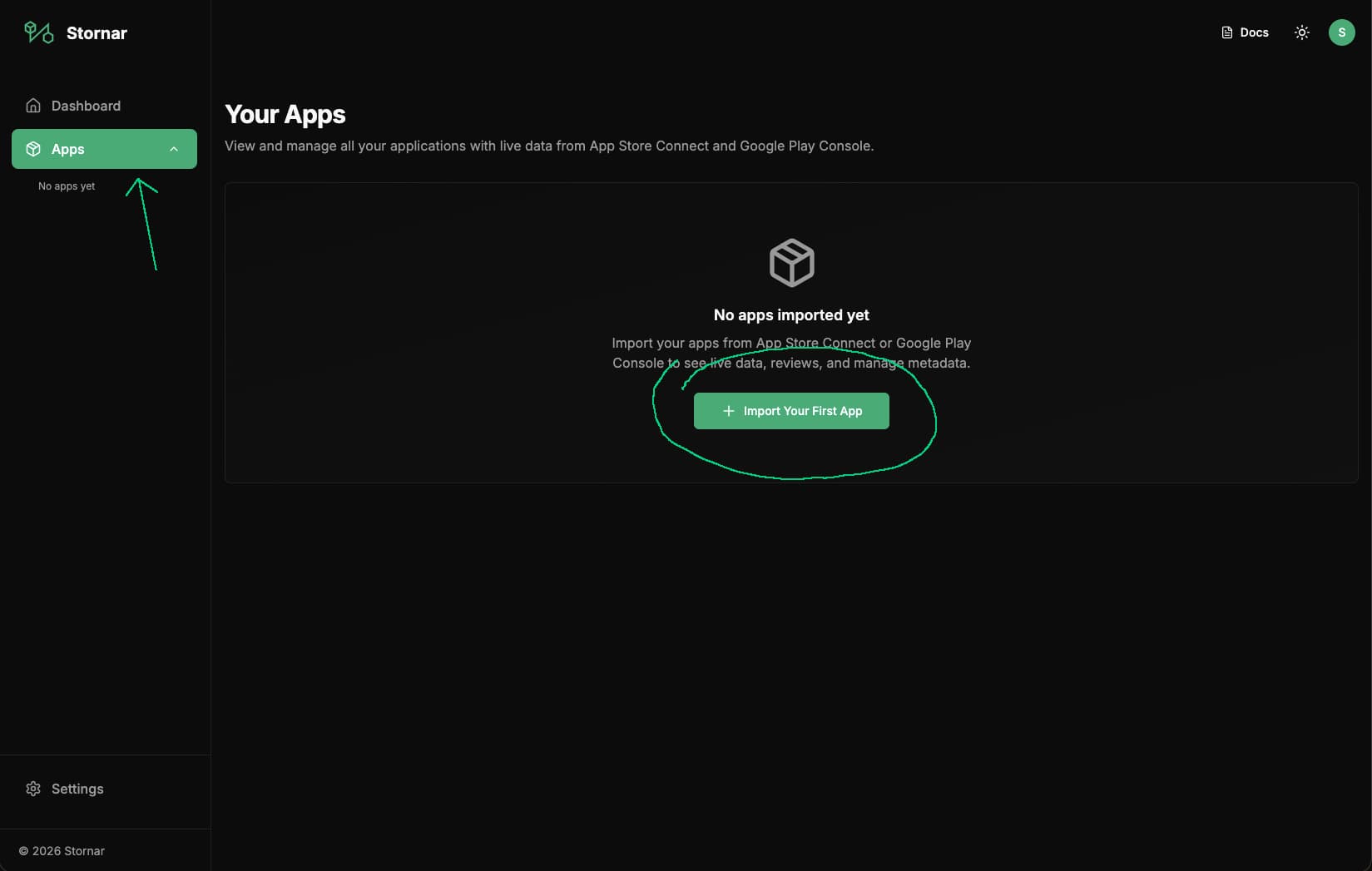Click the Stornar brand name text
Image resolution: width=1372 pixels, height=871 pixels.
(x=97, y=33)
